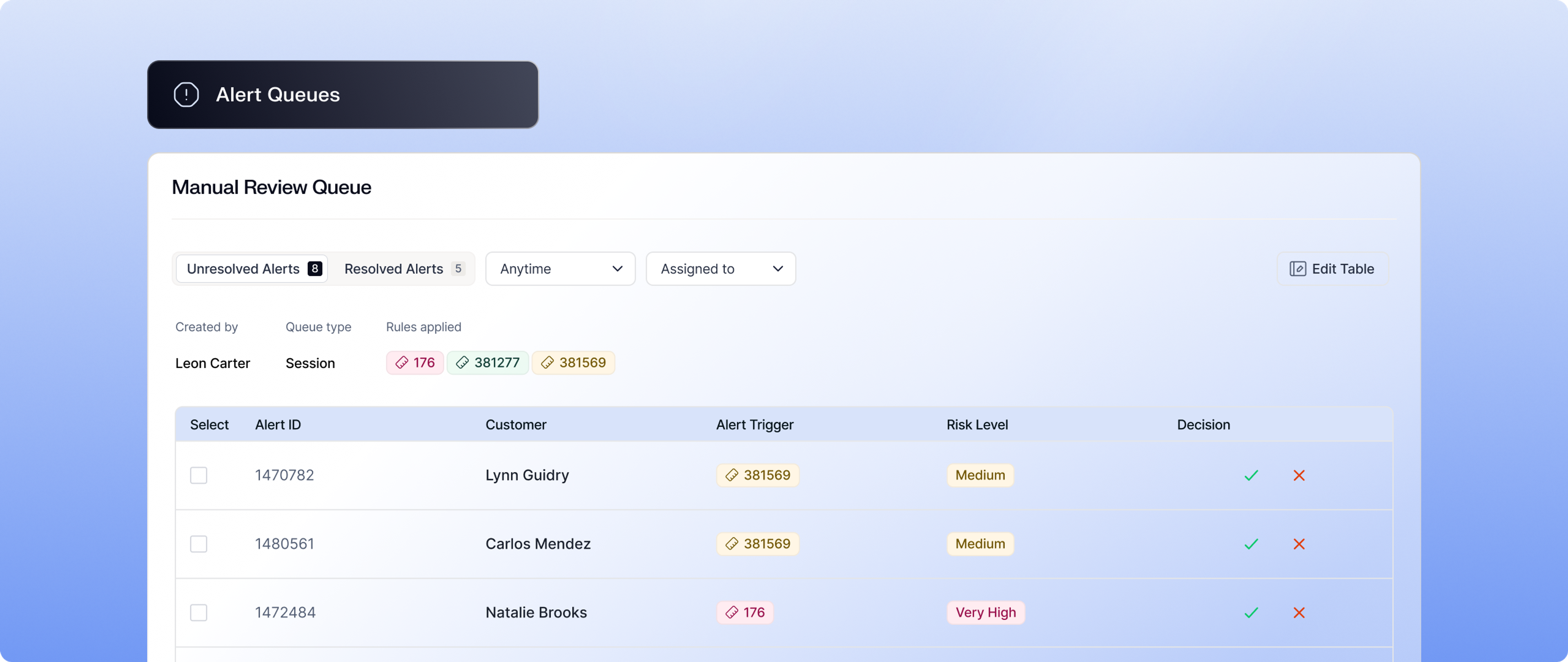Image resolution: width=1568 pixels, height=662 pixels.
Task: Click Medium risk badge for Carlos Mendez
Action: pyautogui.click(x=980, y=544)
